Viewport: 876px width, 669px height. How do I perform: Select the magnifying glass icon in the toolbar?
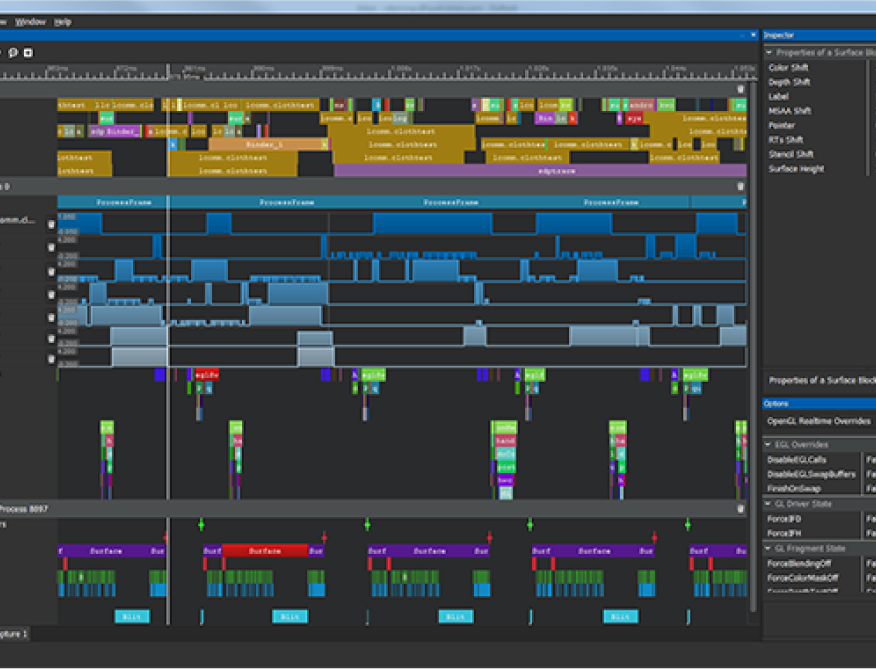(13, 52)
